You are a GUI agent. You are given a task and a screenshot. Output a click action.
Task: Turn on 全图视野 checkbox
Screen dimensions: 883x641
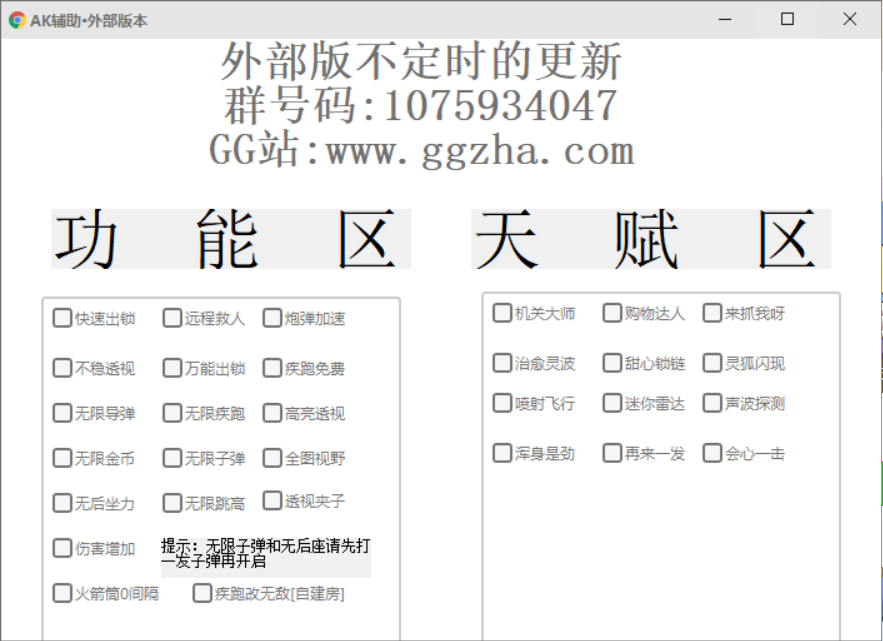(x=272, y=458)
